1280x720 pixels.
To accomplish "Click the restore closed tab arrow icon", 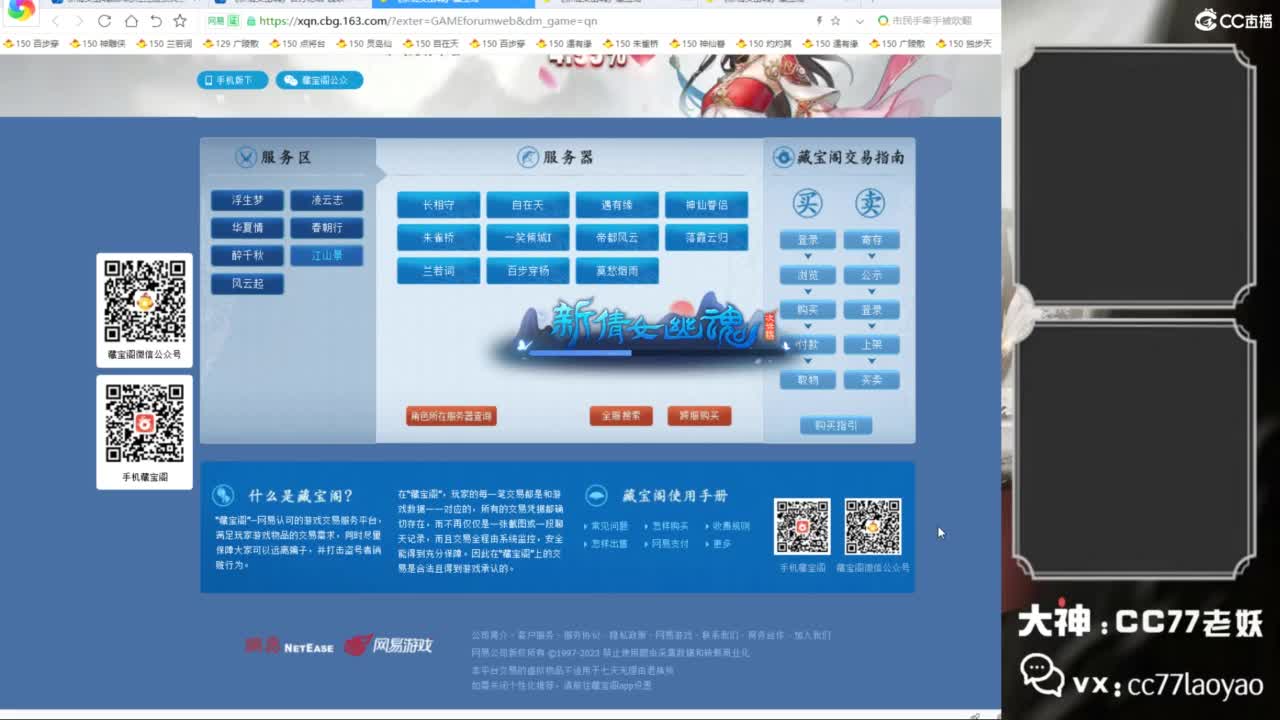I will [156, 21].
